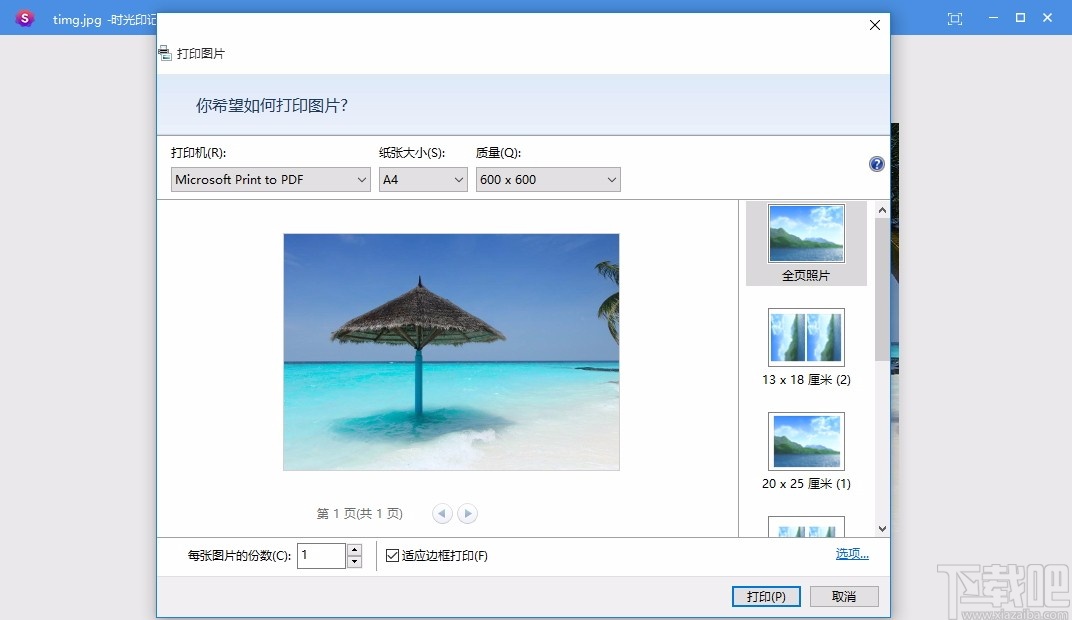The width and height of the screenshot is (1072, 620).
Task: Uncheck 适应边框打印 fit-to-frame option
Action: [x=391, y=555]
